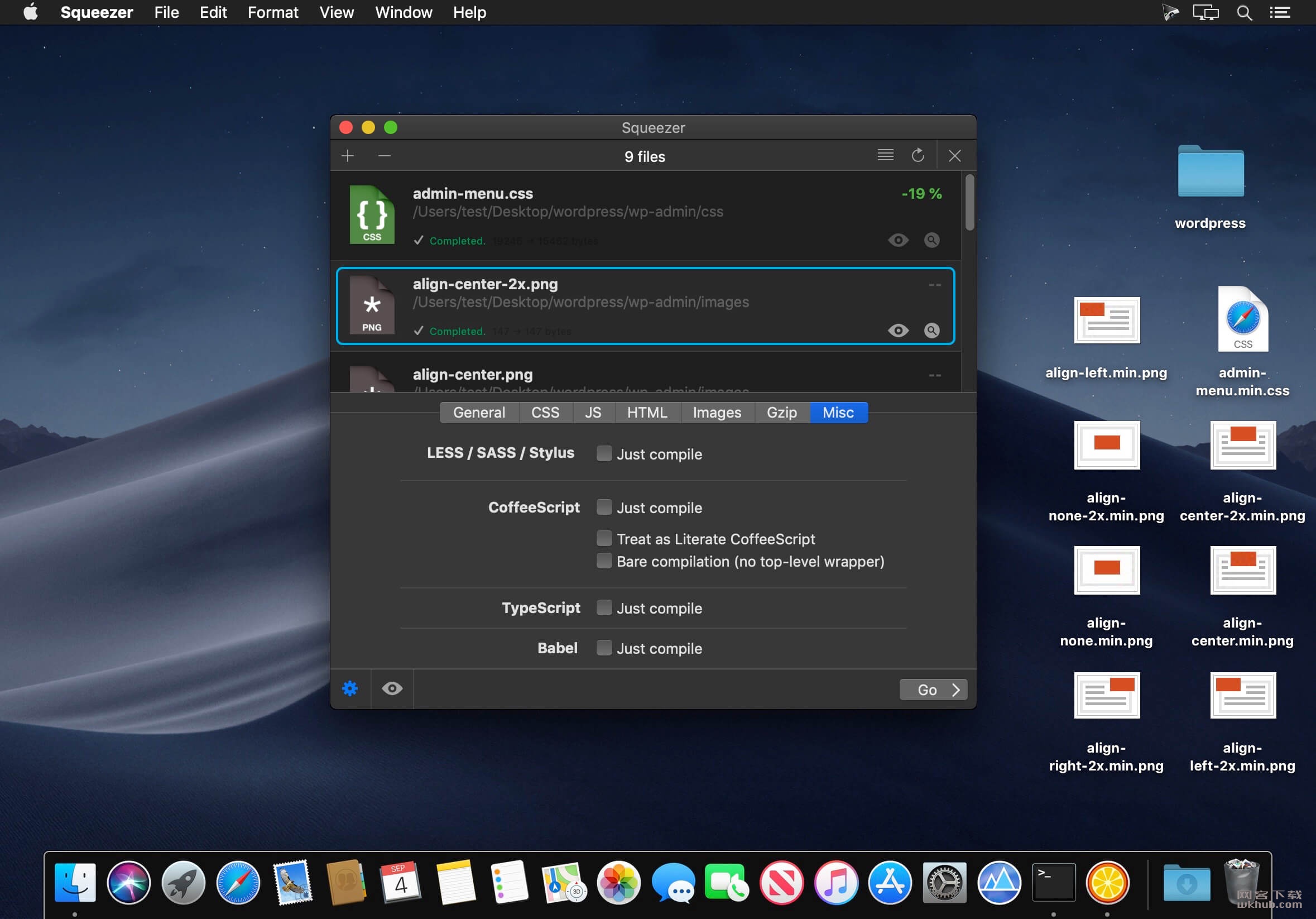Open Notification Center list icon
Image resolution: width=1316 pixels, height=919 pixels.
1279,13
